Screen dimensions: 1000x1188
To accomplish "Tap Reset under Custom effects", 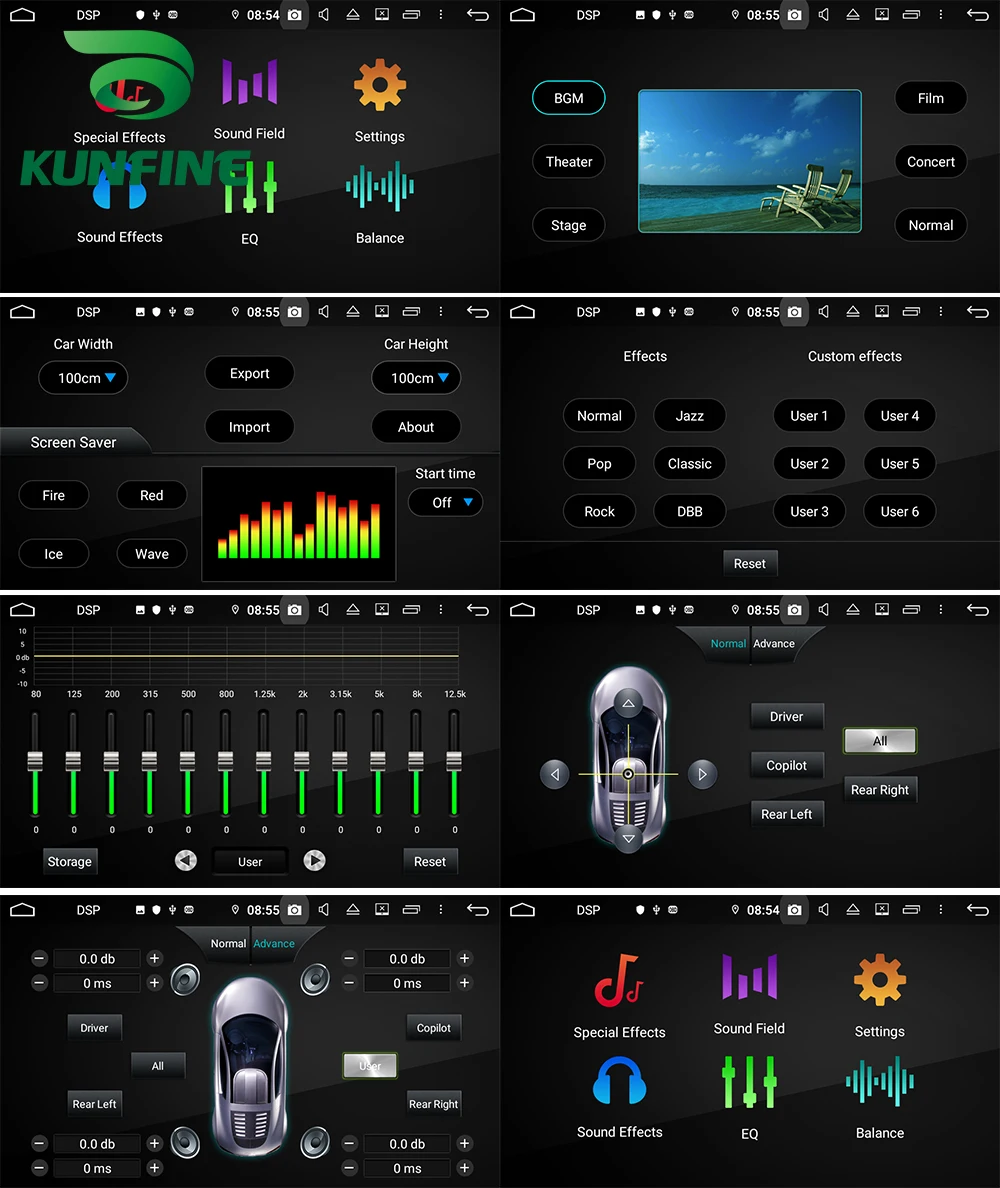I will [x=750, y=563].
